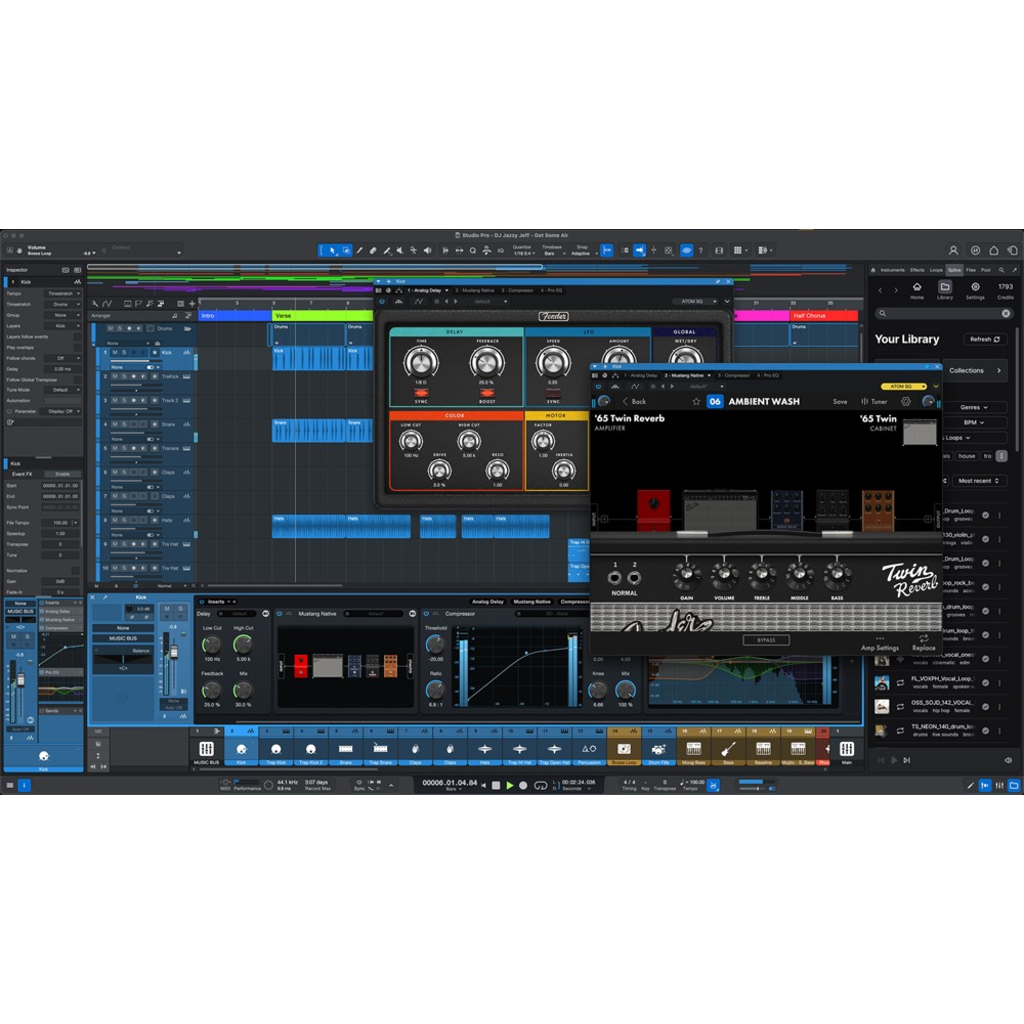This screenshot has width=1024, height=1024.
Task: Click the Verse marker in the arranger track
Action: [x=323, y=315]
